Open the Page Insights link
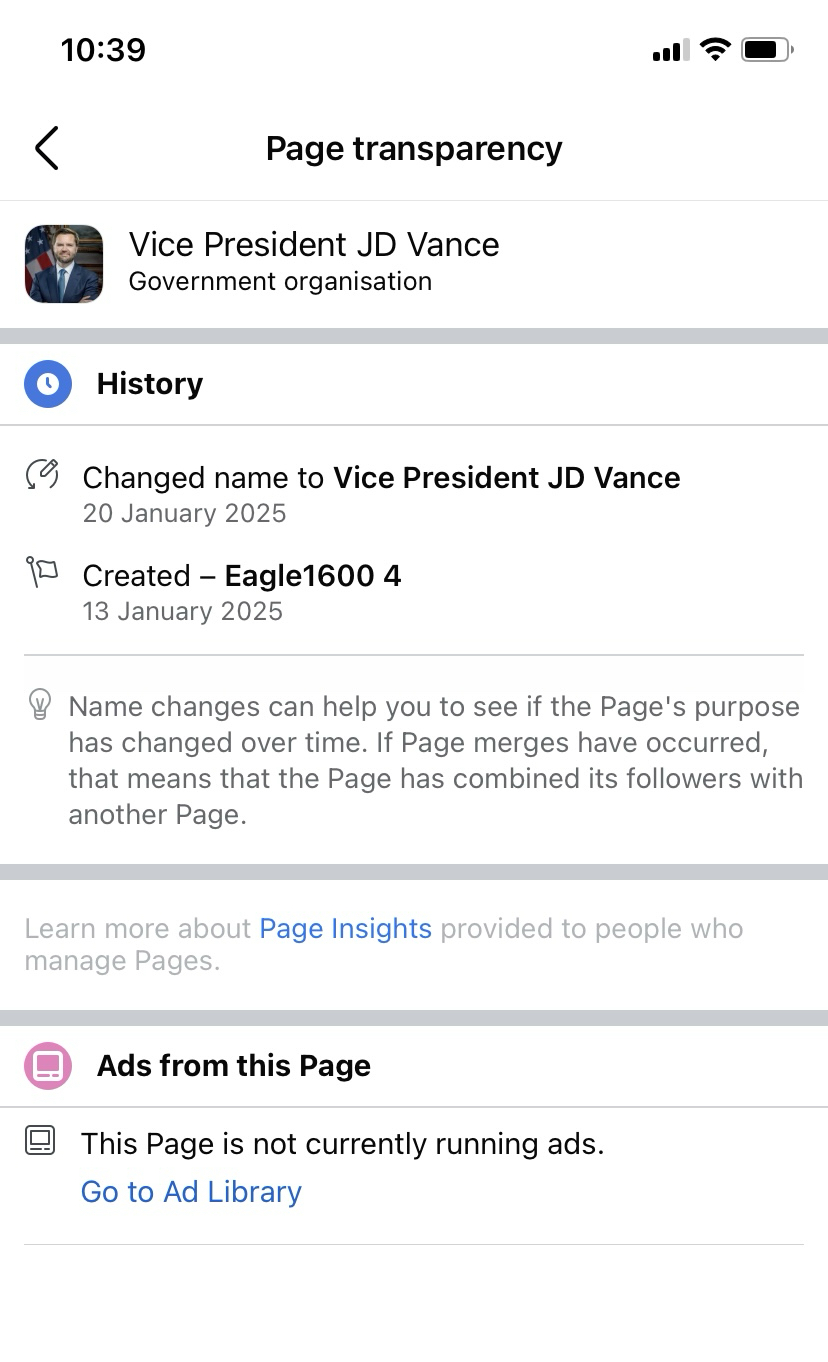828x1362 pixels. point(345,928)
